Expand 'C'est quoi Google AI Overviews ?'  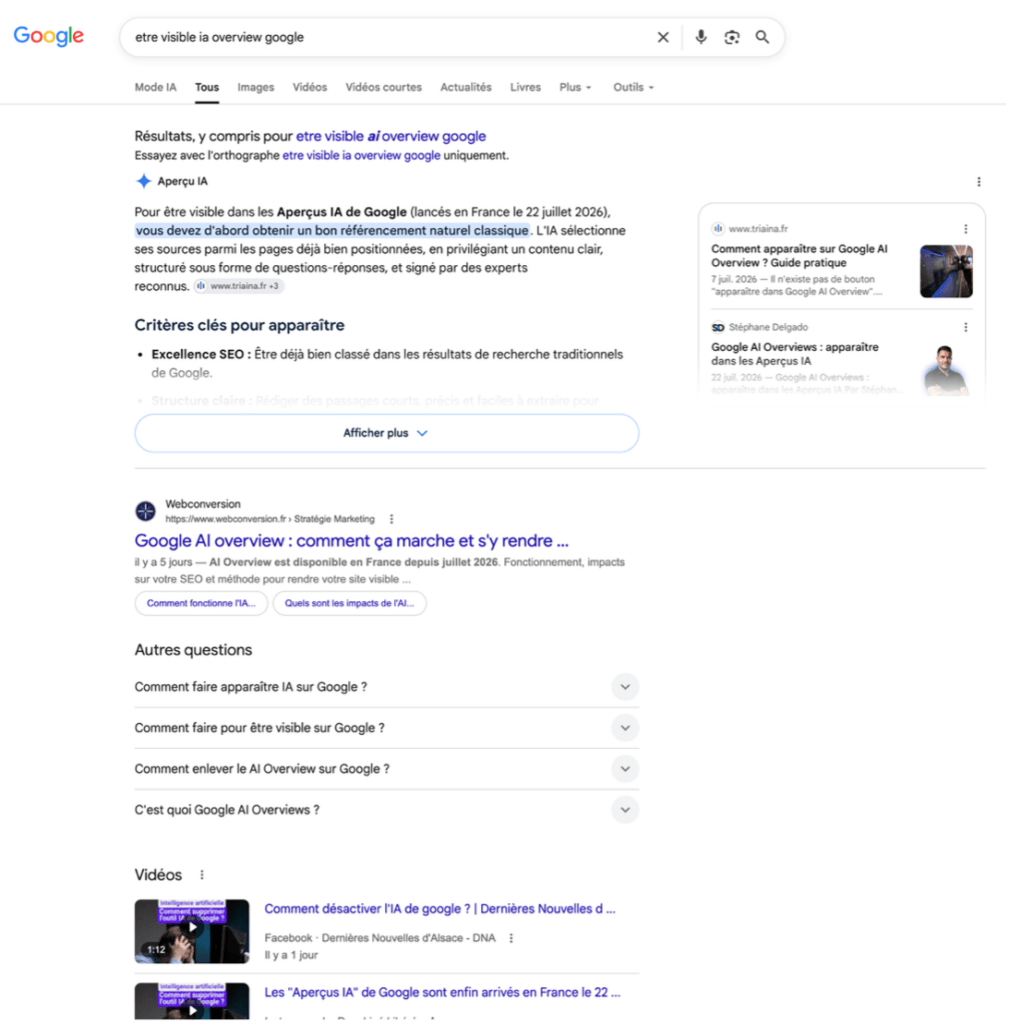[387, 811]
